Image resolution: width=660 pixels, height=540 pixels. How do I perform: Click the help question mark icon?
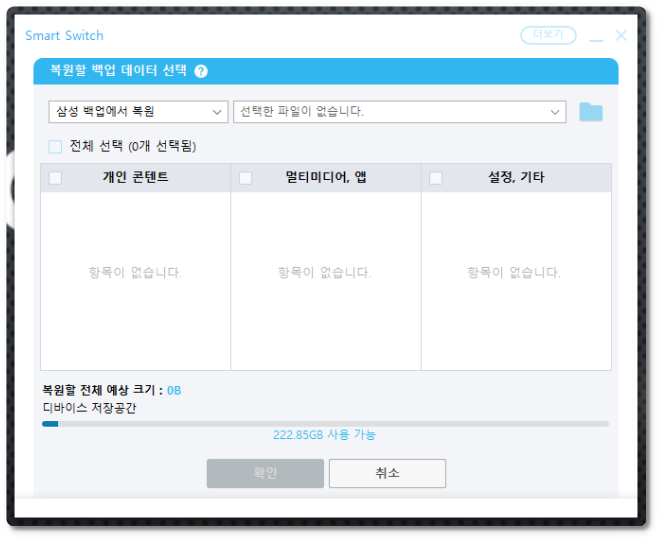[x=201, y=71]
